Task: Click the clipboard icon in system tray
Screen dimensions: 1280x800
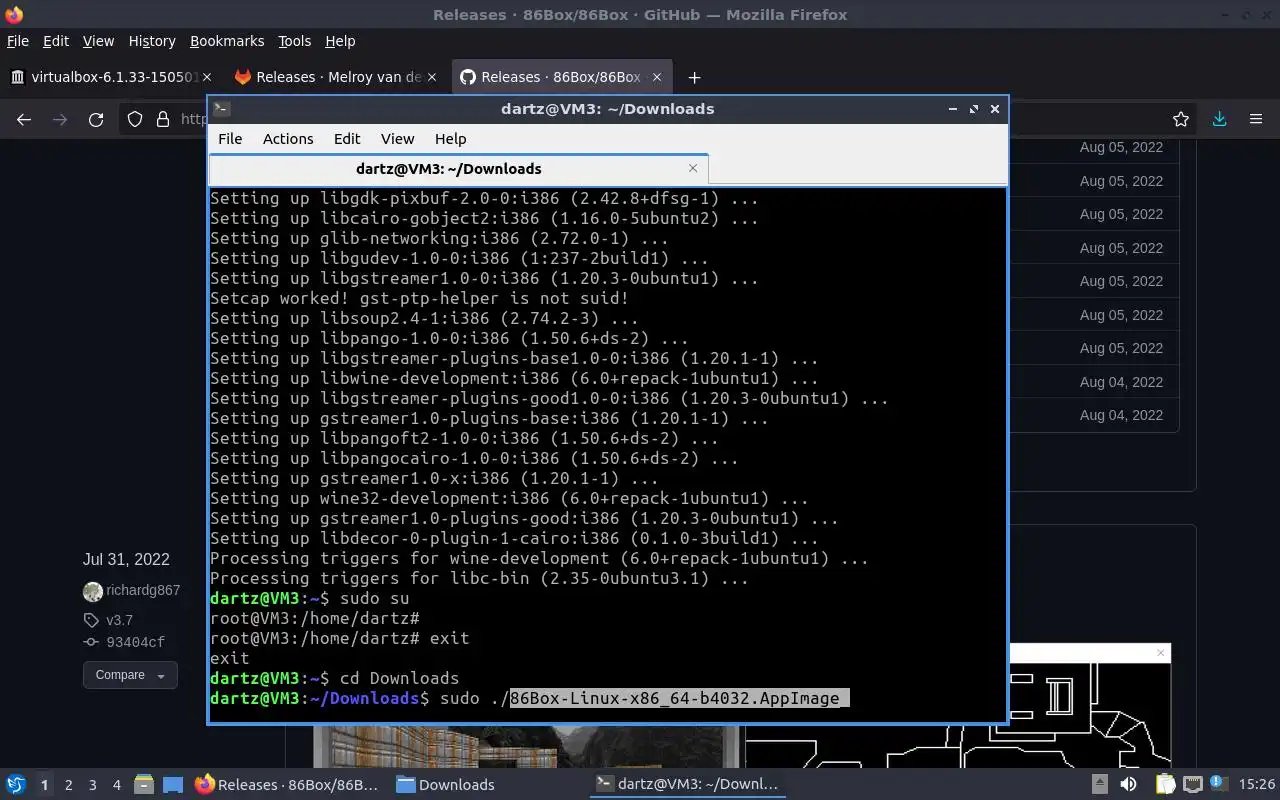Action: click(1164, 784)
